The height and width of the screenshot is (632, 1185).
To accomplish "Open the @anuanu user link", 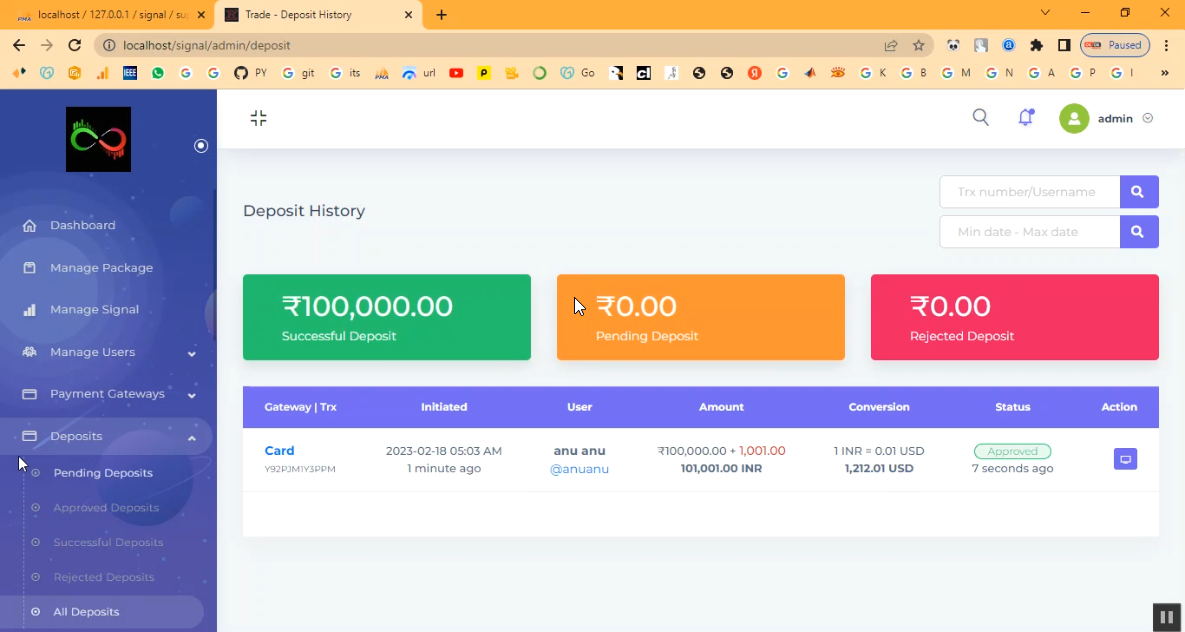I will [x=579, y=469].
